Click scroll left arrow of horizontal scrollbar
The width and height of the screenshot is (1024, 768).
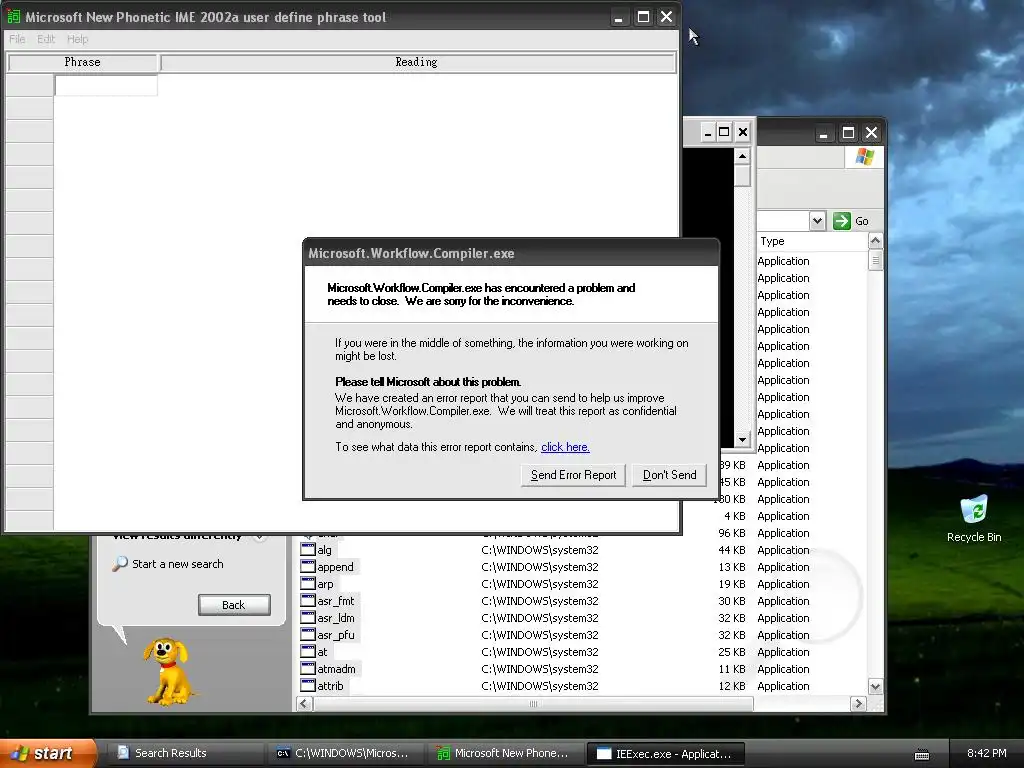click(304, 703)
